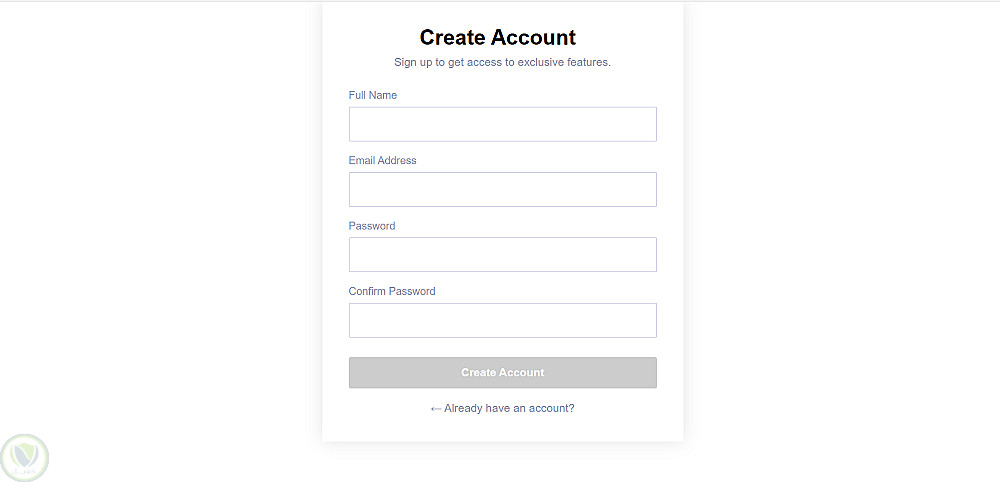This screenshot has width=1000, height=482.
Task: Click the Create Account heading
Action: click(498, 38)
